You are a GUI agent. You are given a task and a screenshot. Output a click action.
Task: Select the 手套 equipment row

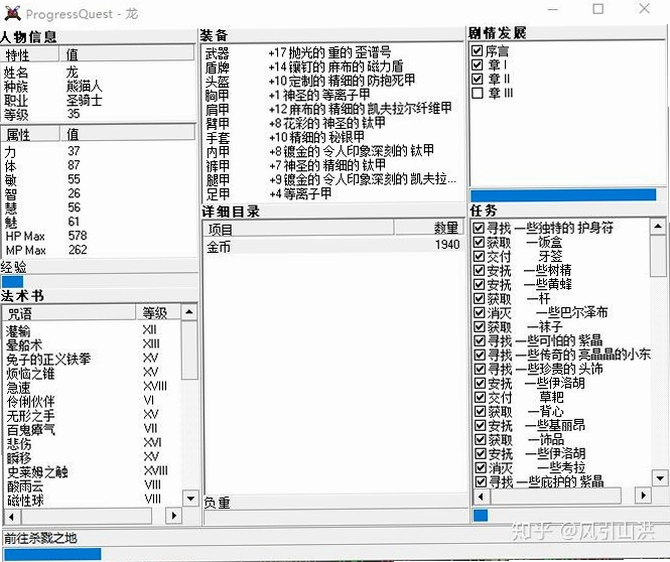tap(333, 137)
